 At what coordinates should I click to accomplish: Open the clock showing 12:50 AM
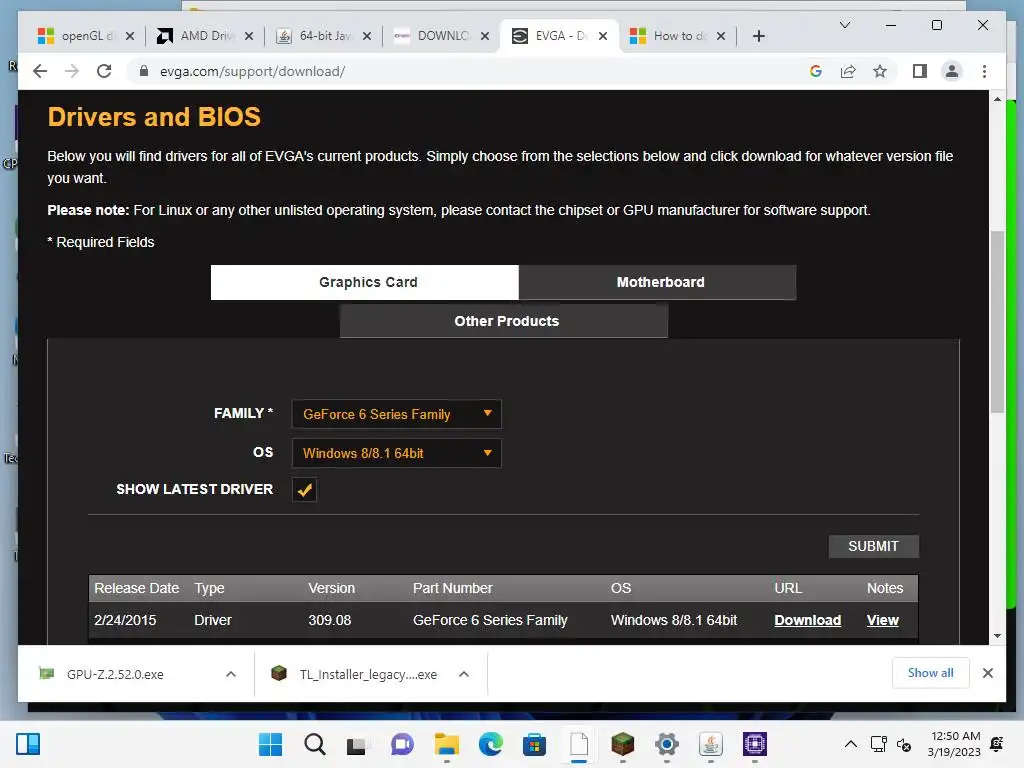click(954, 744)
